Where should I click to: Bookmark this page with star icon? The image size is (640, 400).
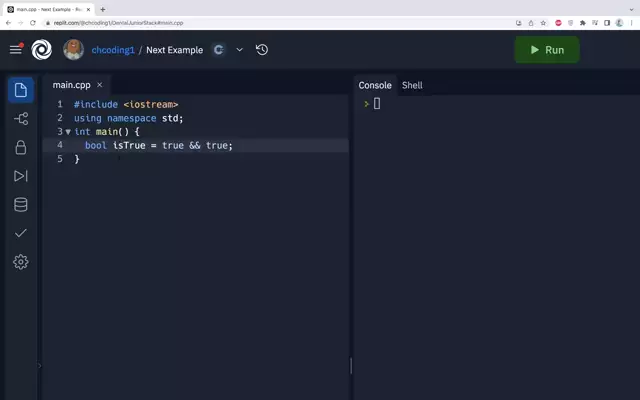point(543,23)
